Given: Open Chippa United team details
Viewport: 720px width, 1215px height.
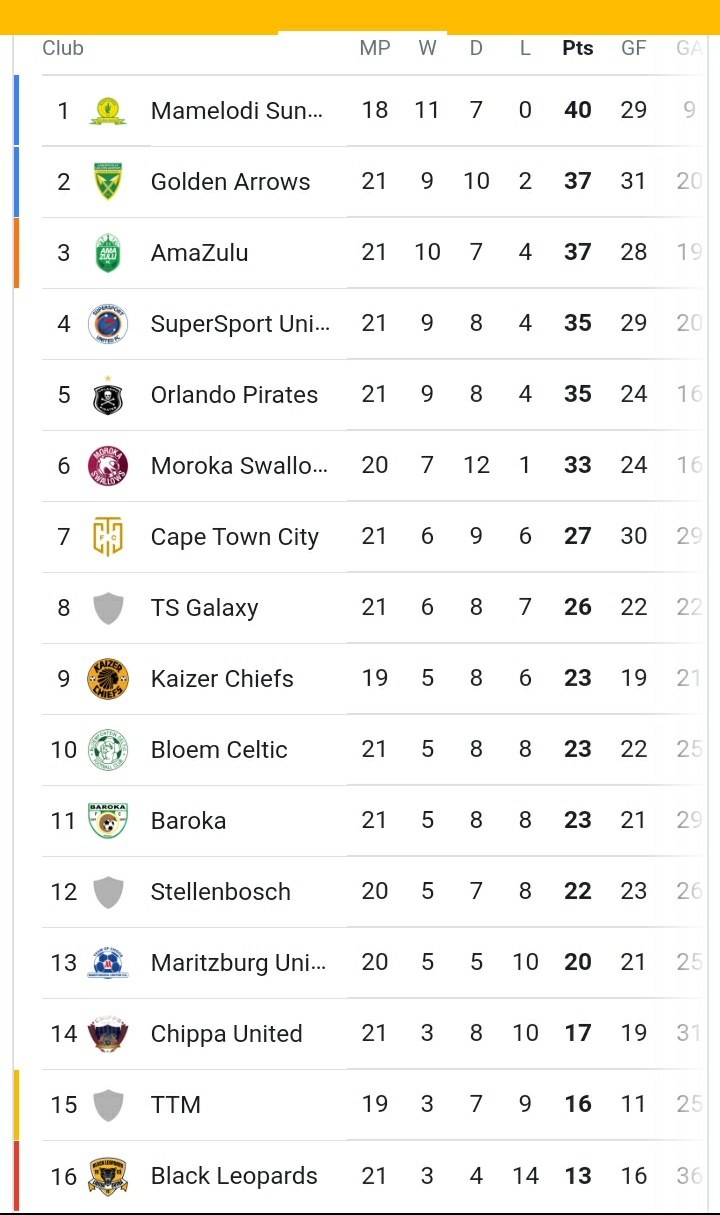Looking at the screenshot, I should [226, 1034].
